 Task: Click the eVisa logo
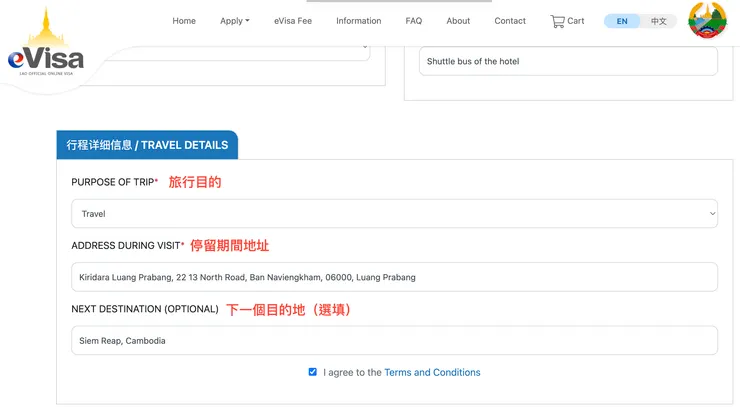pos(46,43)
